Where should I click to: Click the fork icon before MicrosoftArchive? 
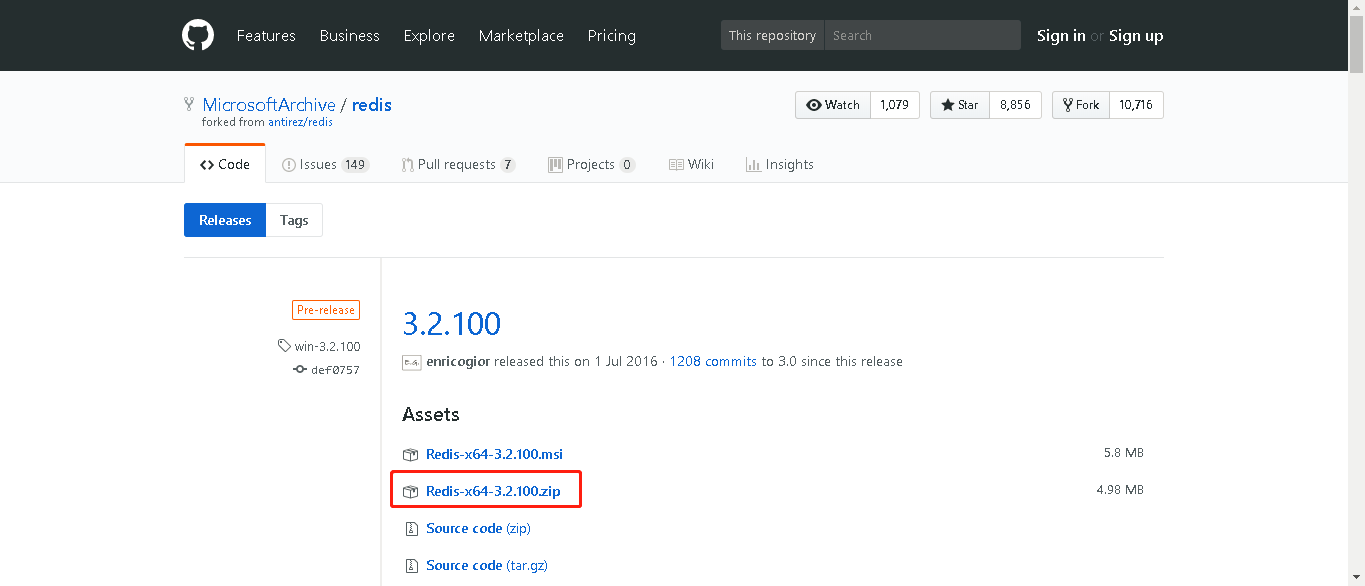click(x=189, y=104)
